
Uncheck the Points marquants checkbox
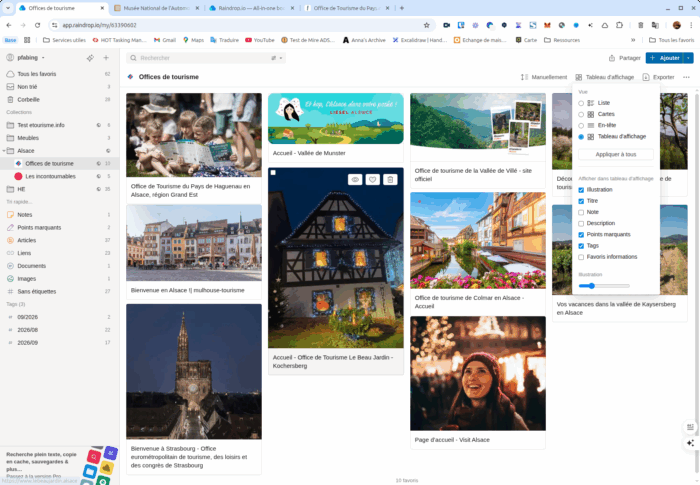(x=582, y=234)
